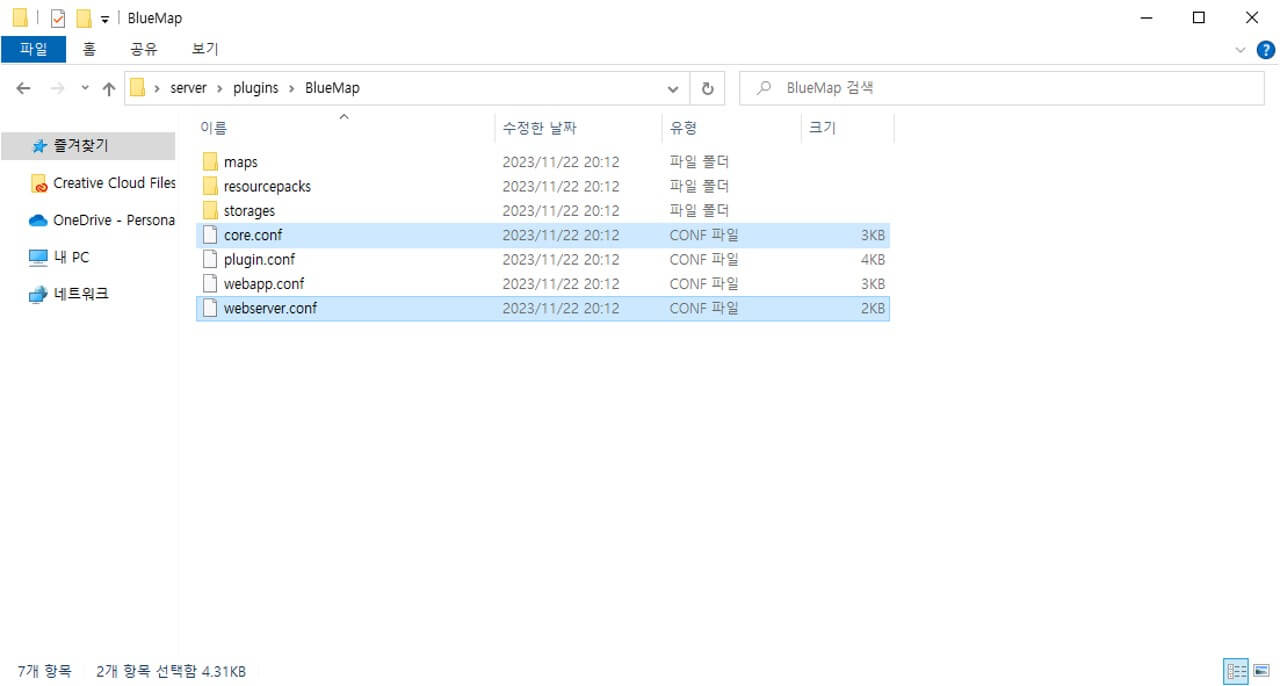Click the resourcepacks folder icon
Screen dimensions: 1280x686
210,186
